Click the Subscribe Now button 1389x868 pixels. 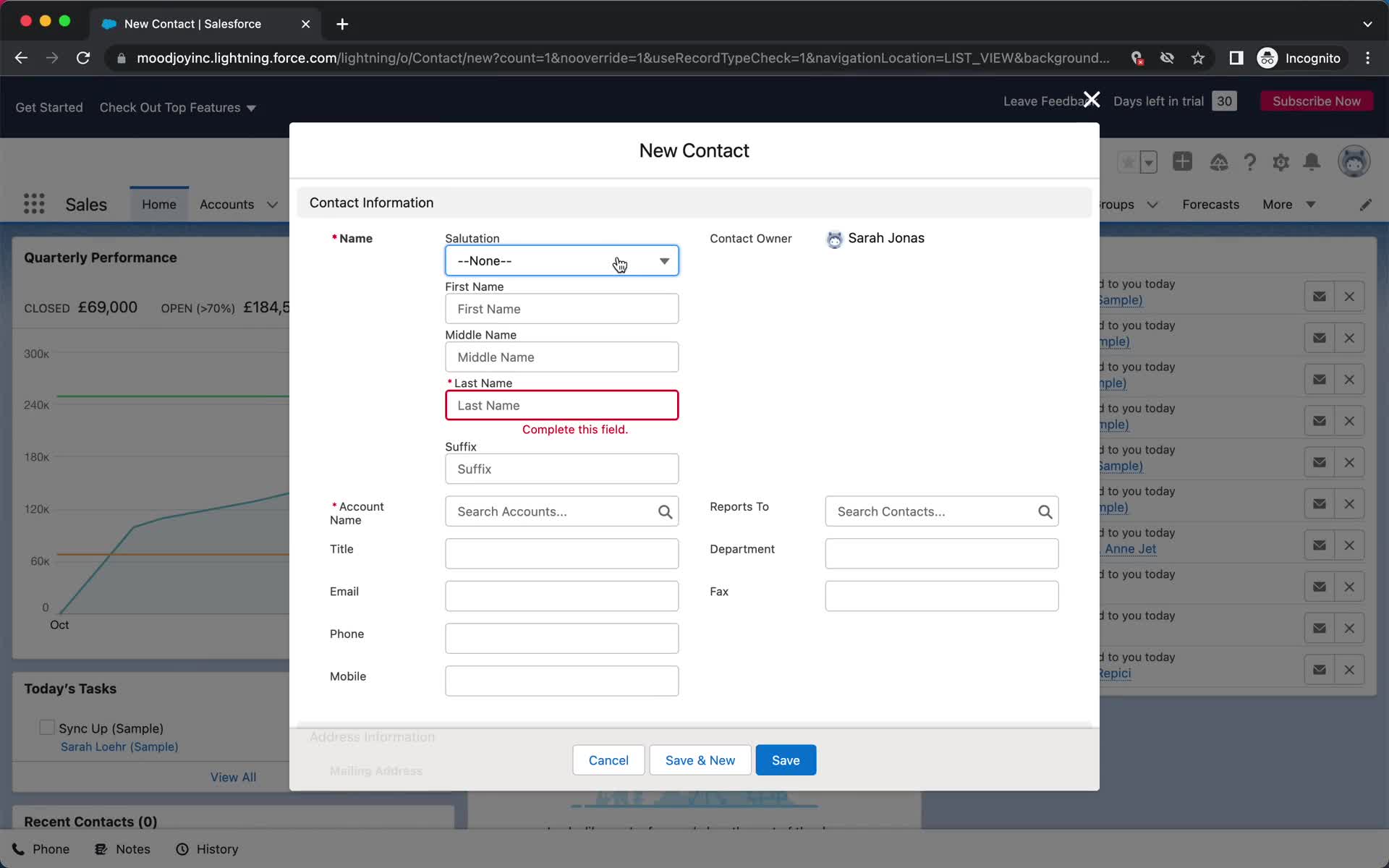[1316, 101]
